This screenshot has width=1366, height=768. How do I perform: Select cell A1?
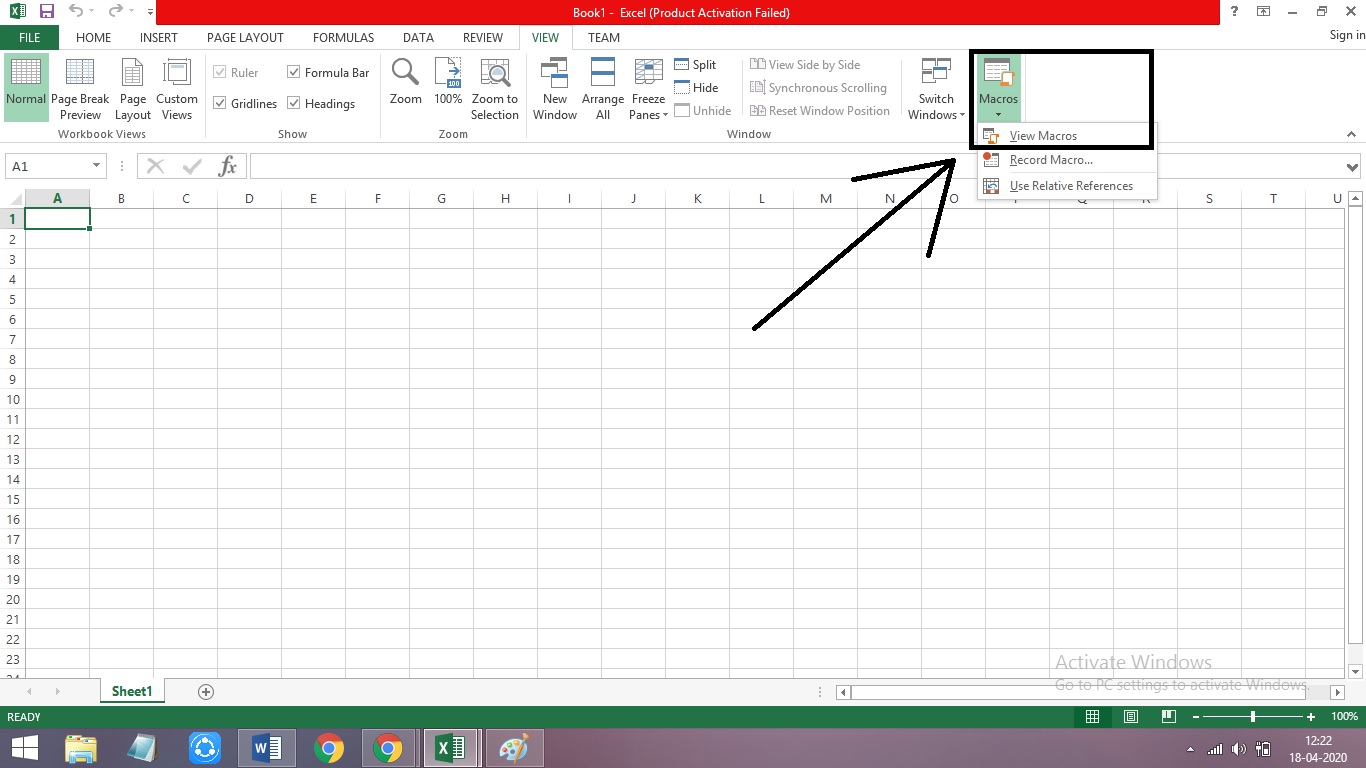click(x=57, y=218)
